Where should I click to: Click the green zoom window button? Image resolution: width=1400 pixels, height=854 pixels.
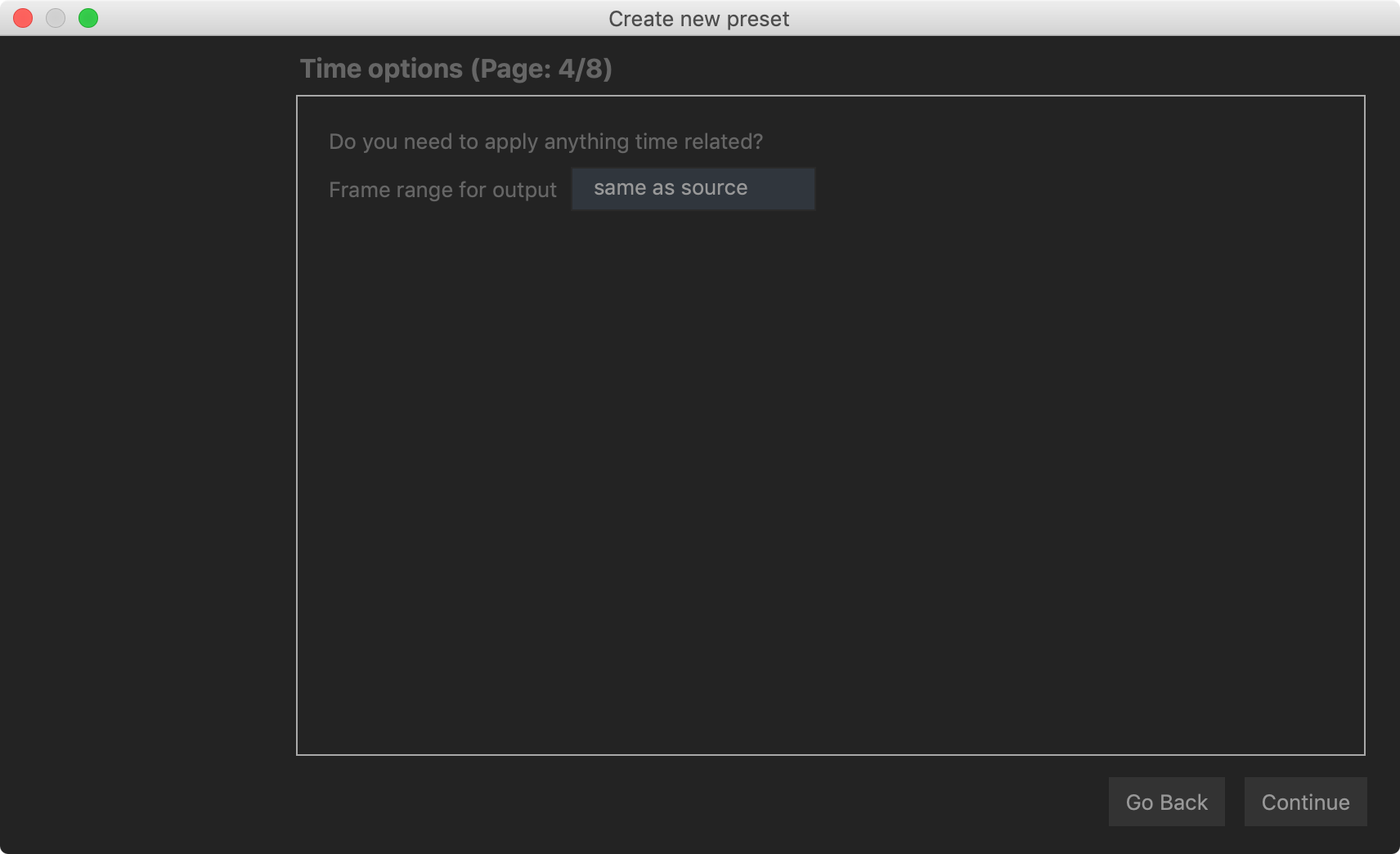coord(88,18)
